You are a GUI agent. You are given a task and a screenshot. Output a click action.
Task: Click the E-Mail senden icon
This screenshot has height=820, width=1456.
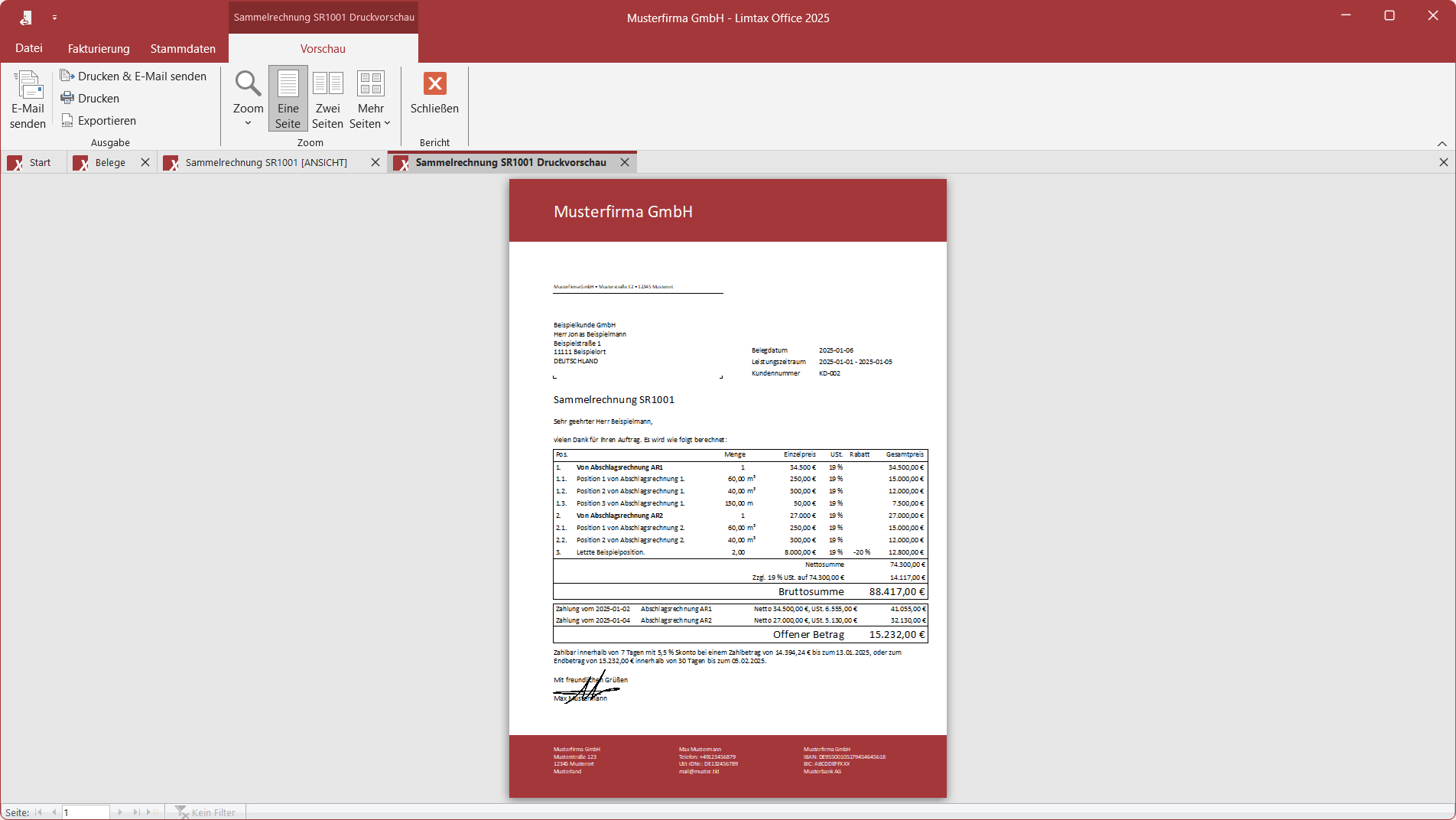[28, 85]
